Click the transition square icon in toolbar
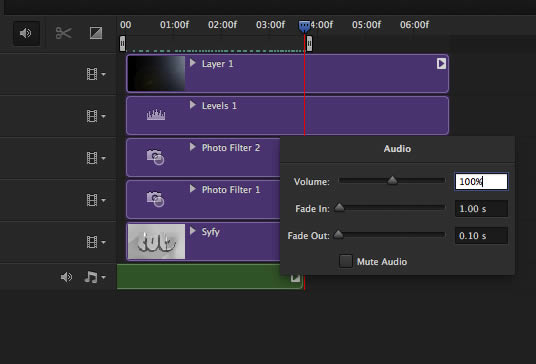The height and width of the screenshot is (364, 536). click(96, 33)
